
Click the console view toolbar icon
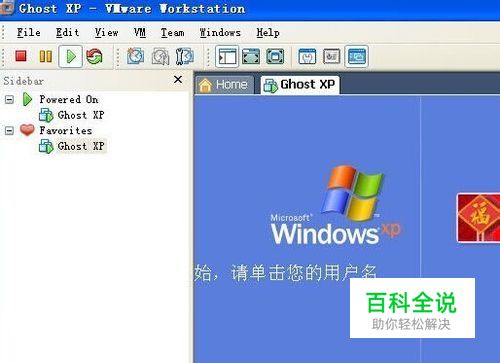click(356, 56)
